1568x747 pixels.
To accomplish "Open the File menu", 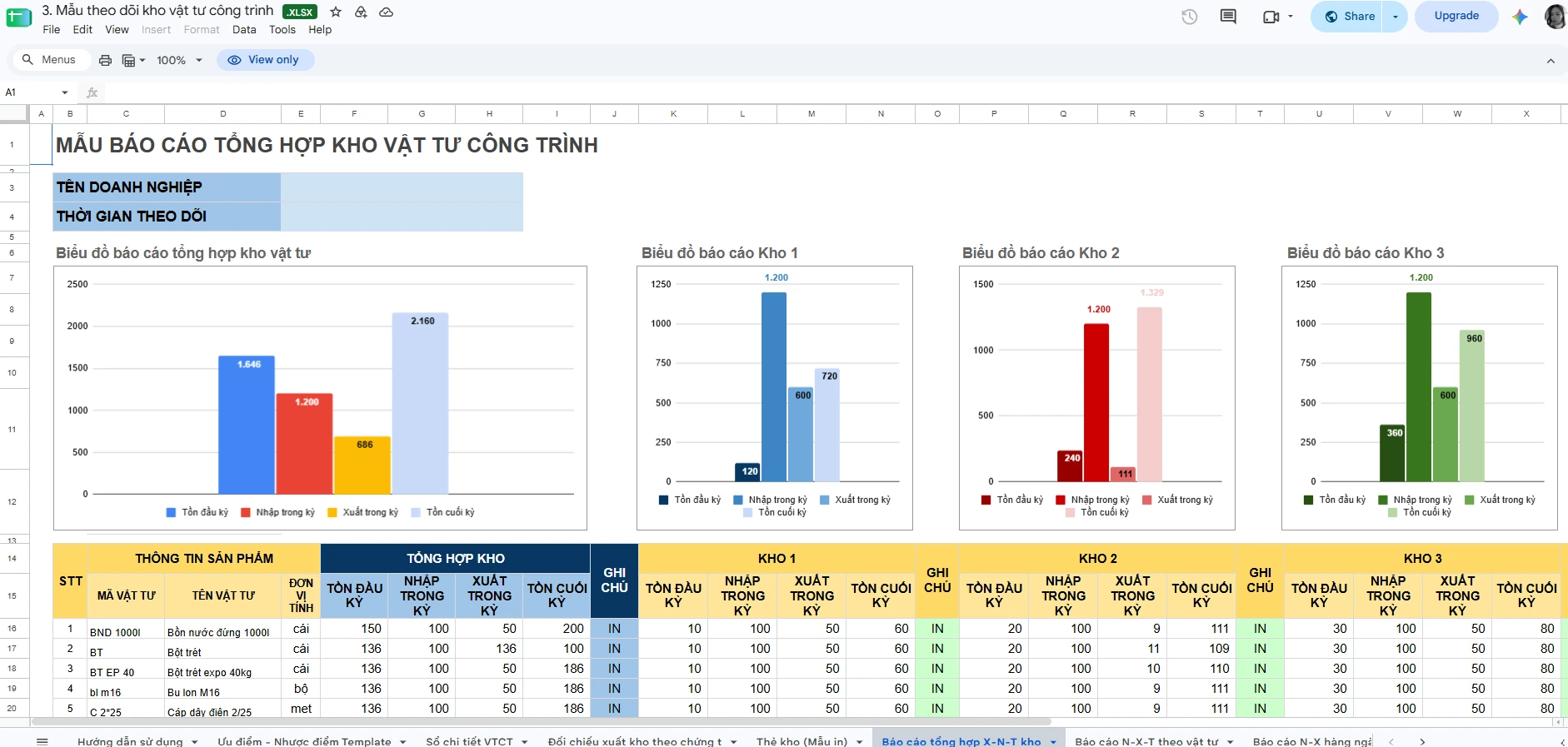I will (x=52, y=29).
